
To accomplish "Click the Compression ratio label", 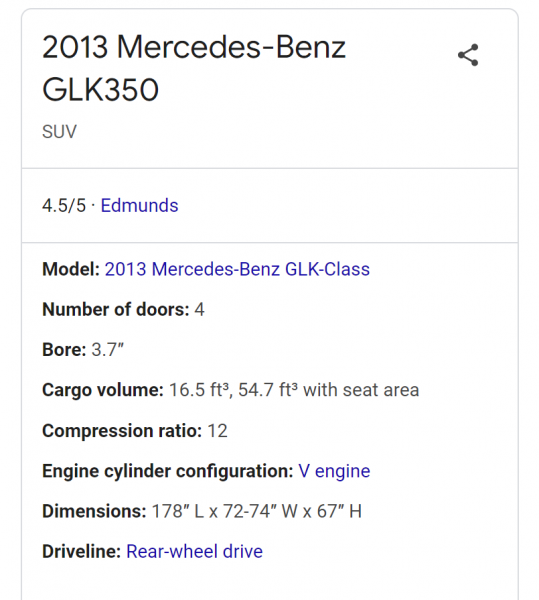I will click(122, 431).
